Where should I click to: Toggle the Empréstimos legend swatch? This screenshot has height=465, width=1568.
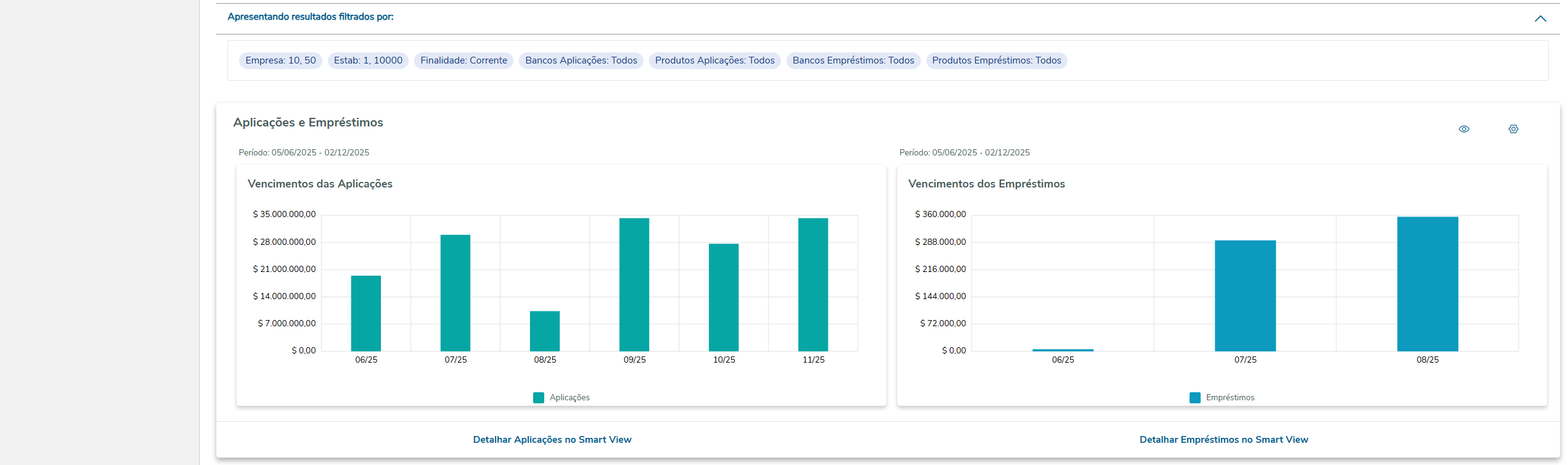click(1195, 398)
